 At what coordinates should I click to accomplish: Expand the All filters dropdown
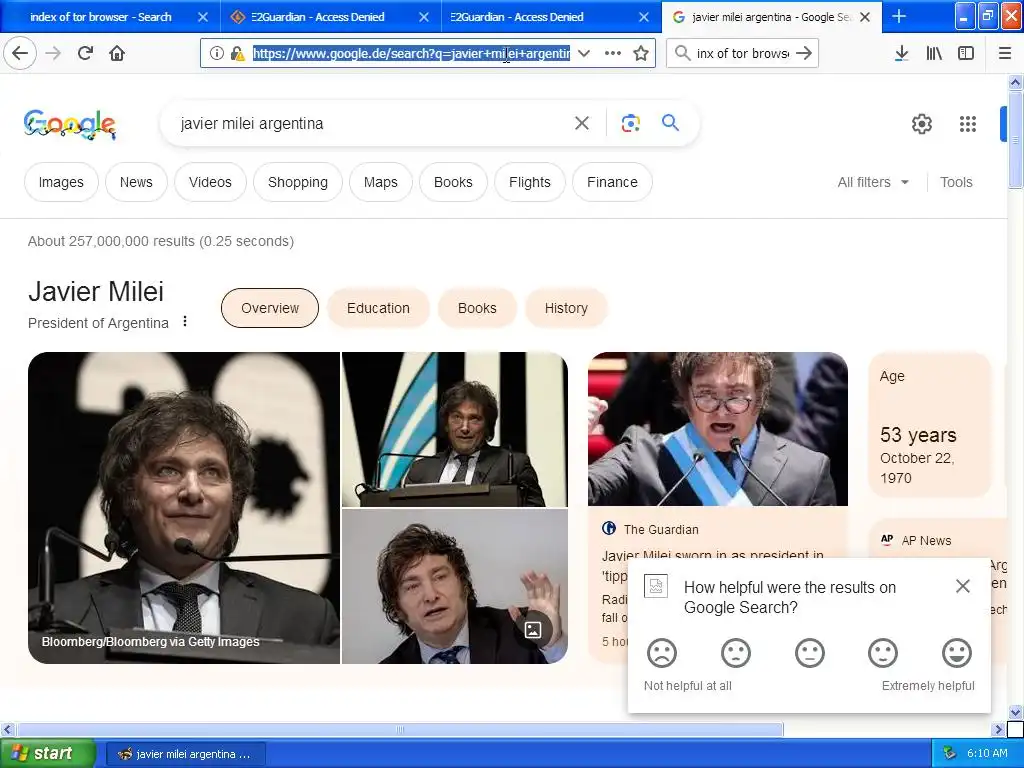pyautogui.click(x=873, y=182)
